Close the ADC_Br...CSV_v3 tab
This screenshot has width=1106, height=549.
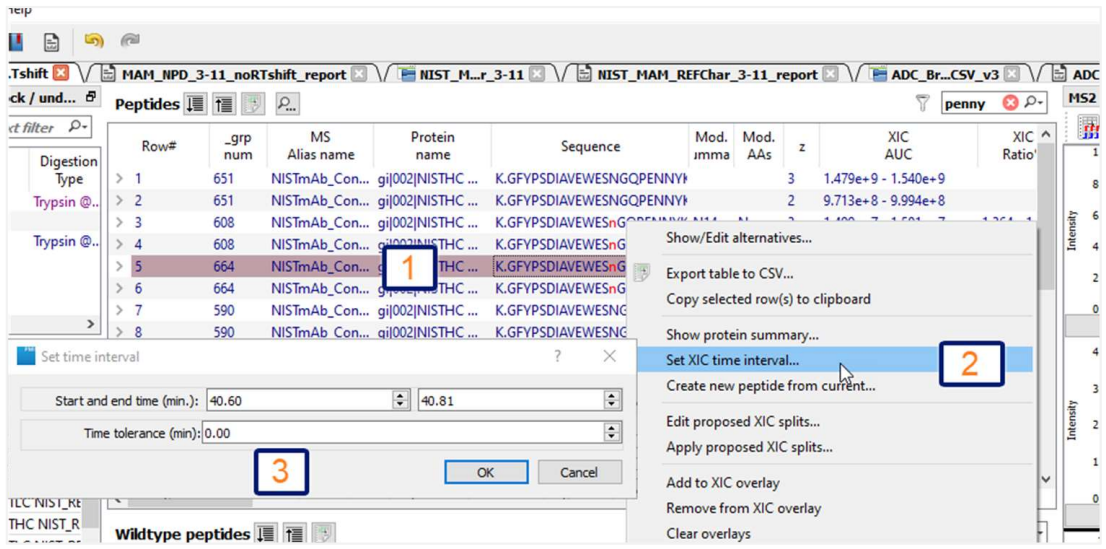click(1011, 74)
